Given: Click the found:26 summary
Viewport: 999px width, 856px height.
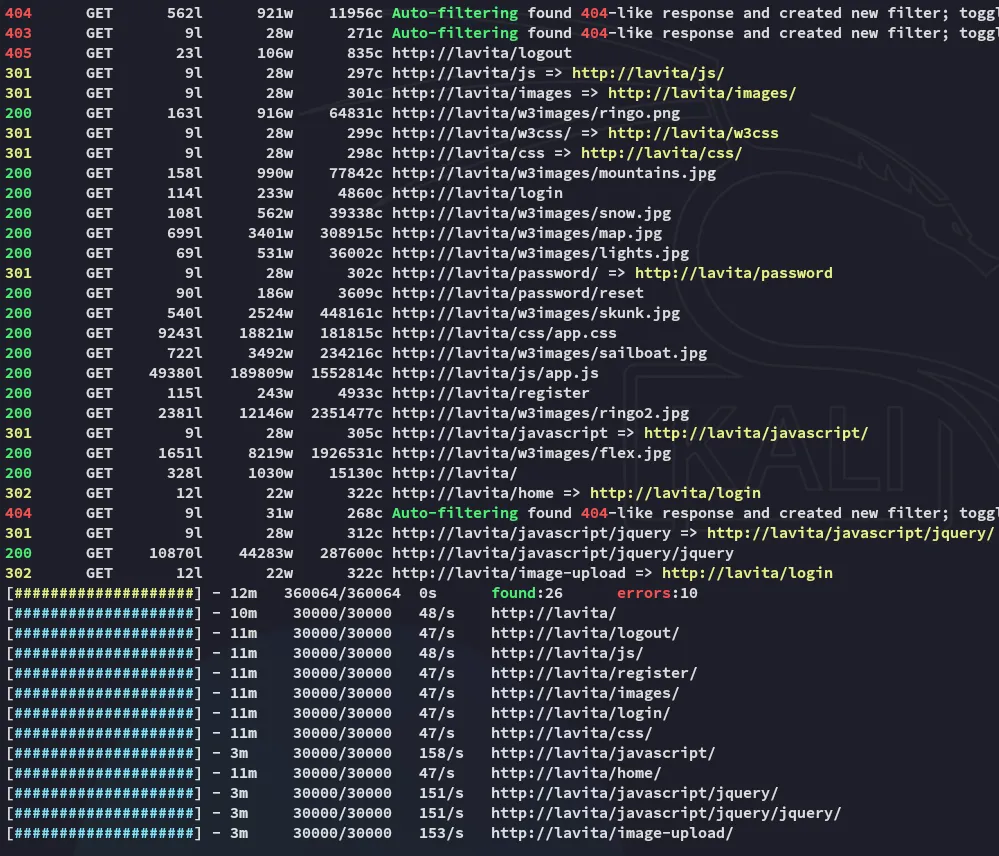Looking at the screenshot, I should point(527,593).
